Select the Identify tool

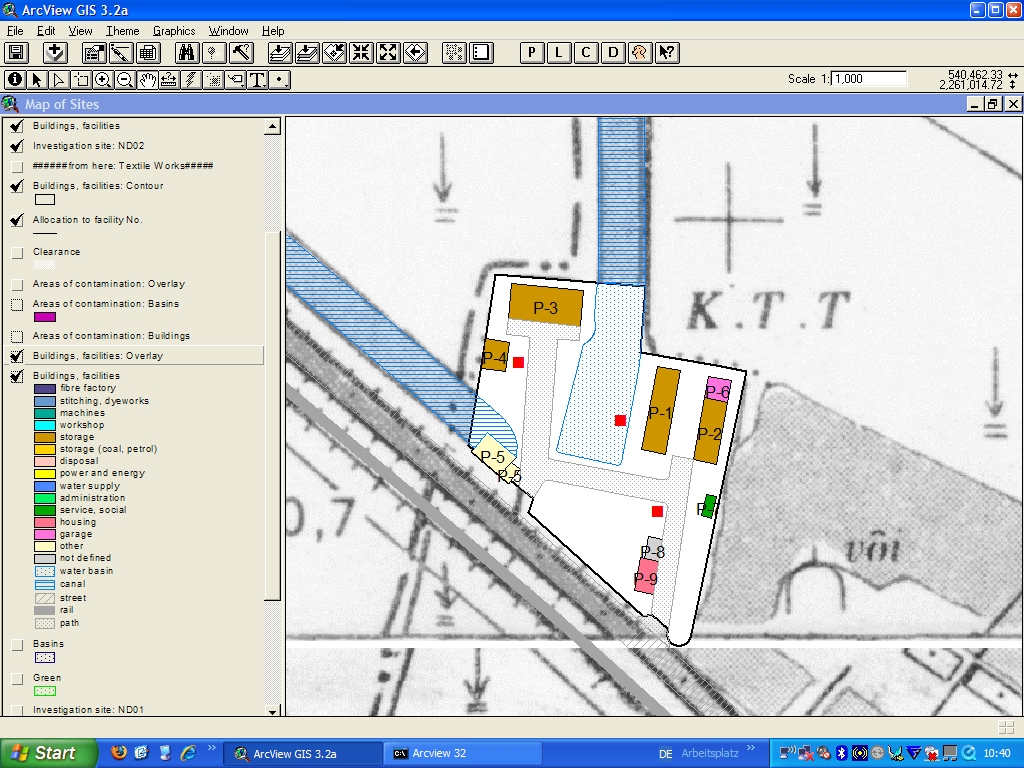[x=15, y=80]
